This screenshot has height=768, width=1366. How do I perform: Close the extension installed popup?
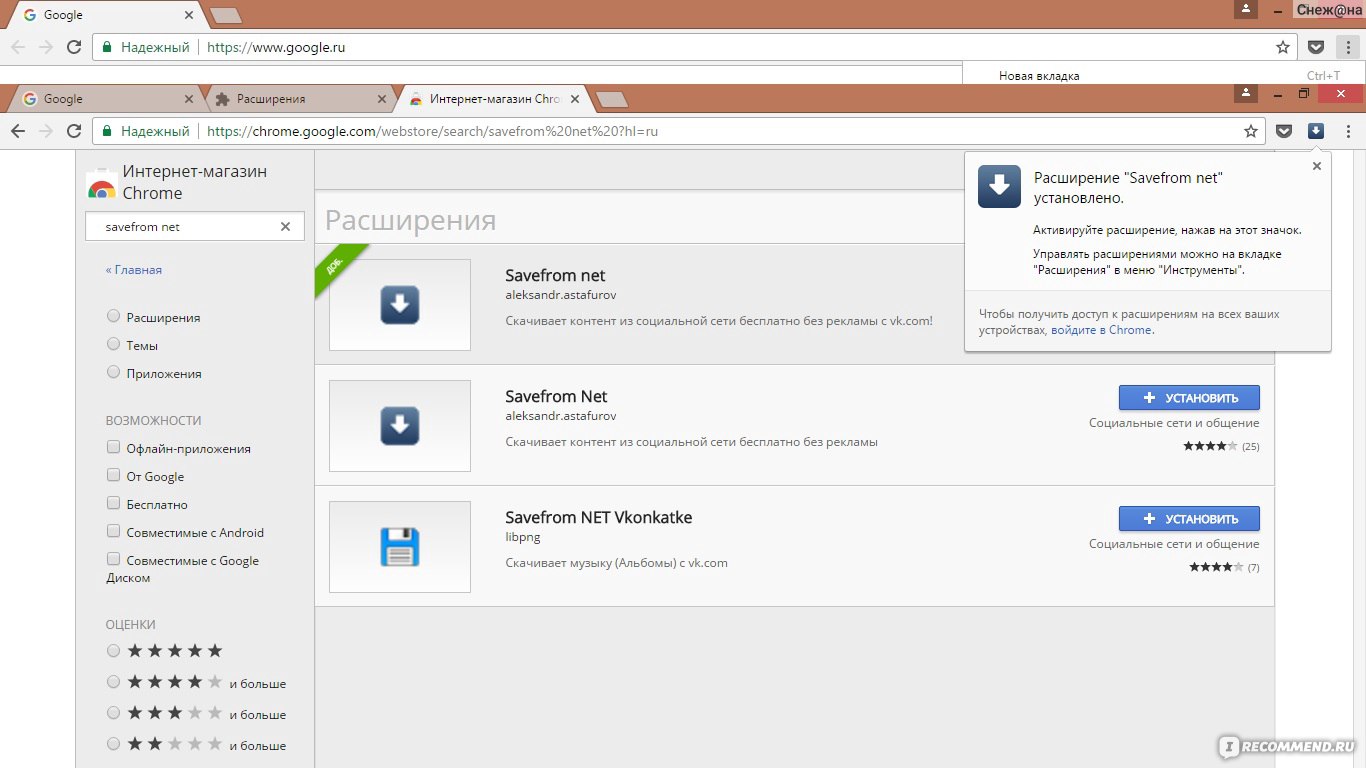[1317, 166]
